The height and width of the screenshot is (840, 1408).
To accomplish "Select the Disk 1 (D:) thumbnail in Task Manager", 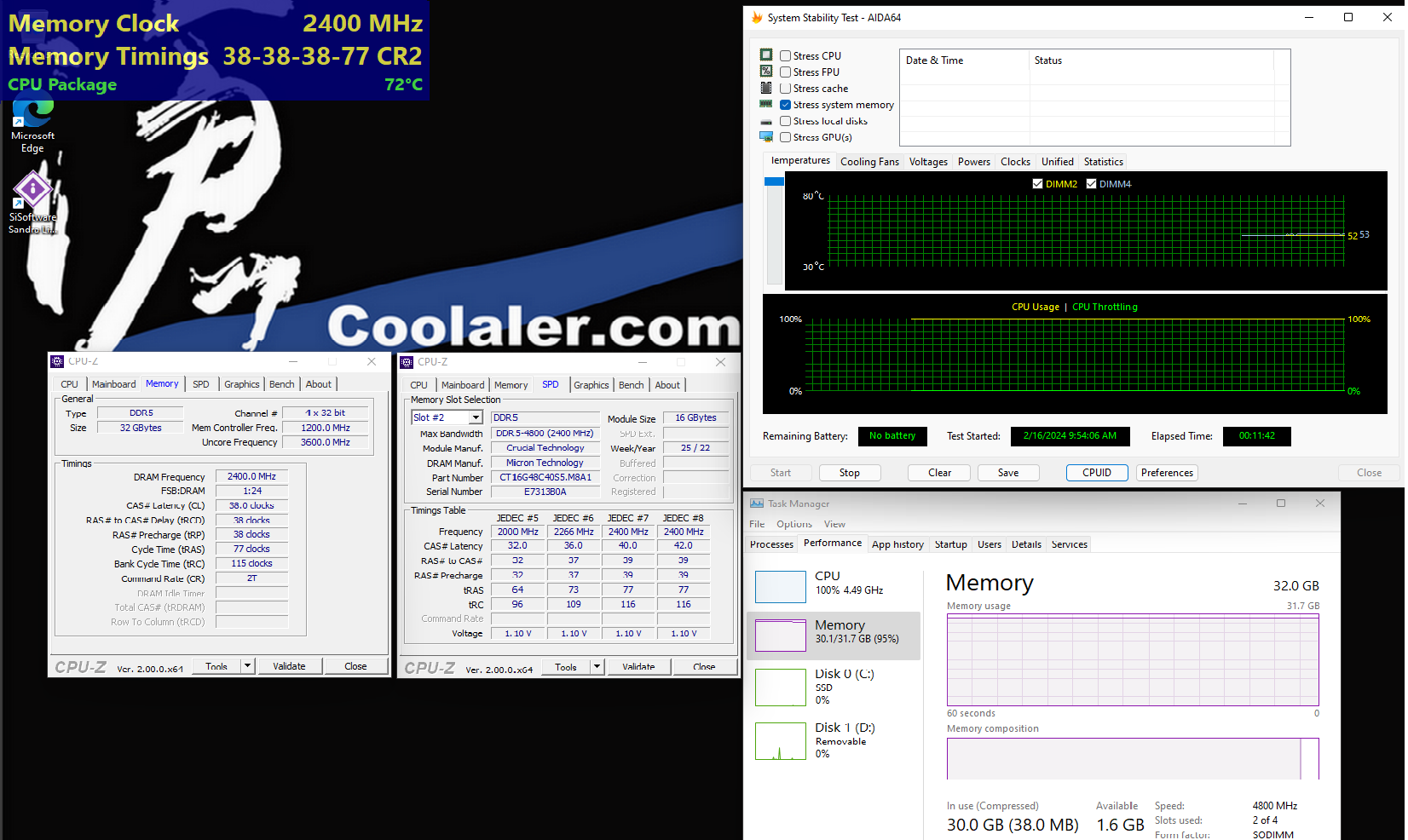I will (x=781, y=741).
